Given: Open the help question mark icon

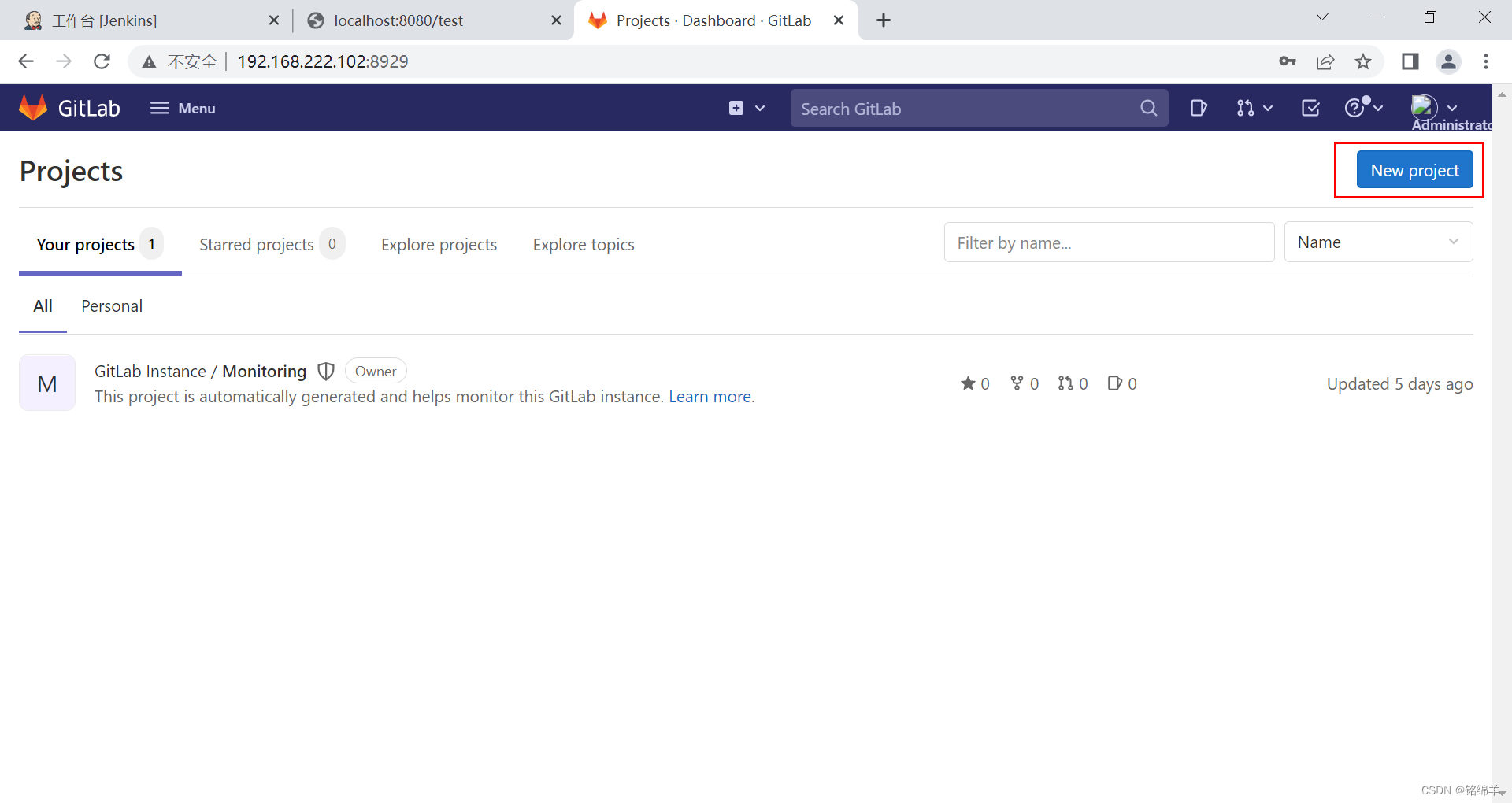Looking at the screenshot, I should click(x=1354, y=108).
